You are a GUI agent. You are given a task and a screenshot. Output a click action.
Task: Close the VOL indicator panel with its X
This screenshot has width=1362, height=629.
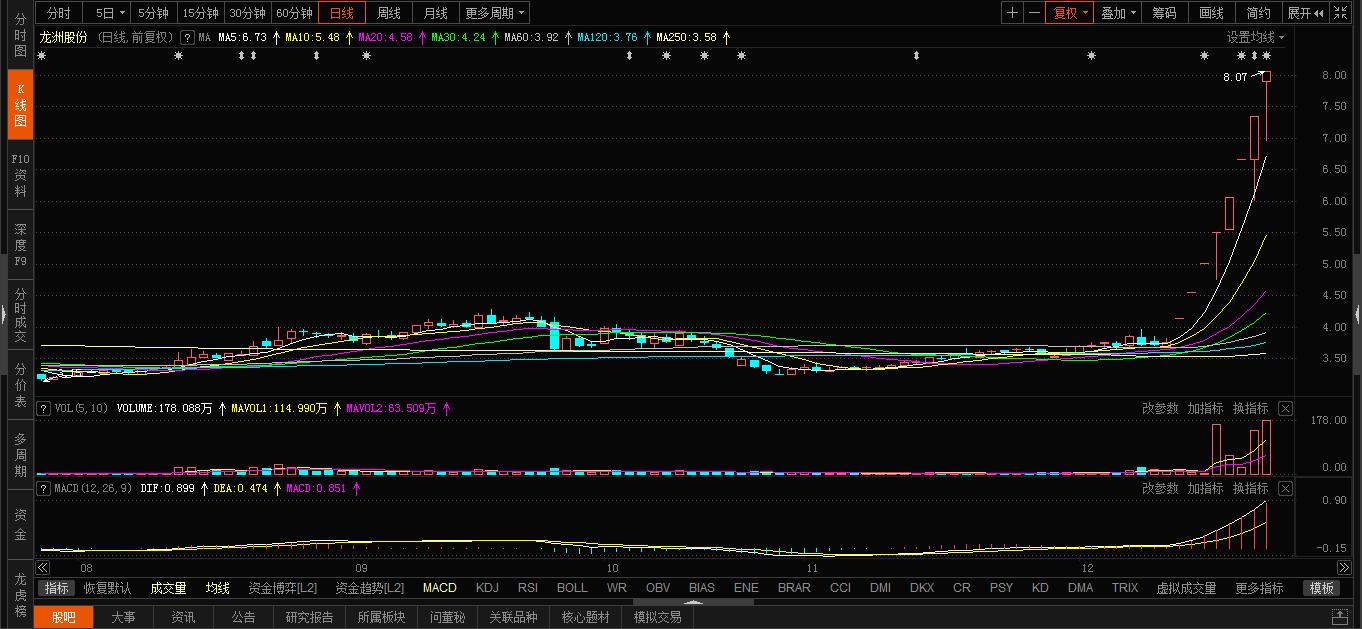tap(1285, 408)
